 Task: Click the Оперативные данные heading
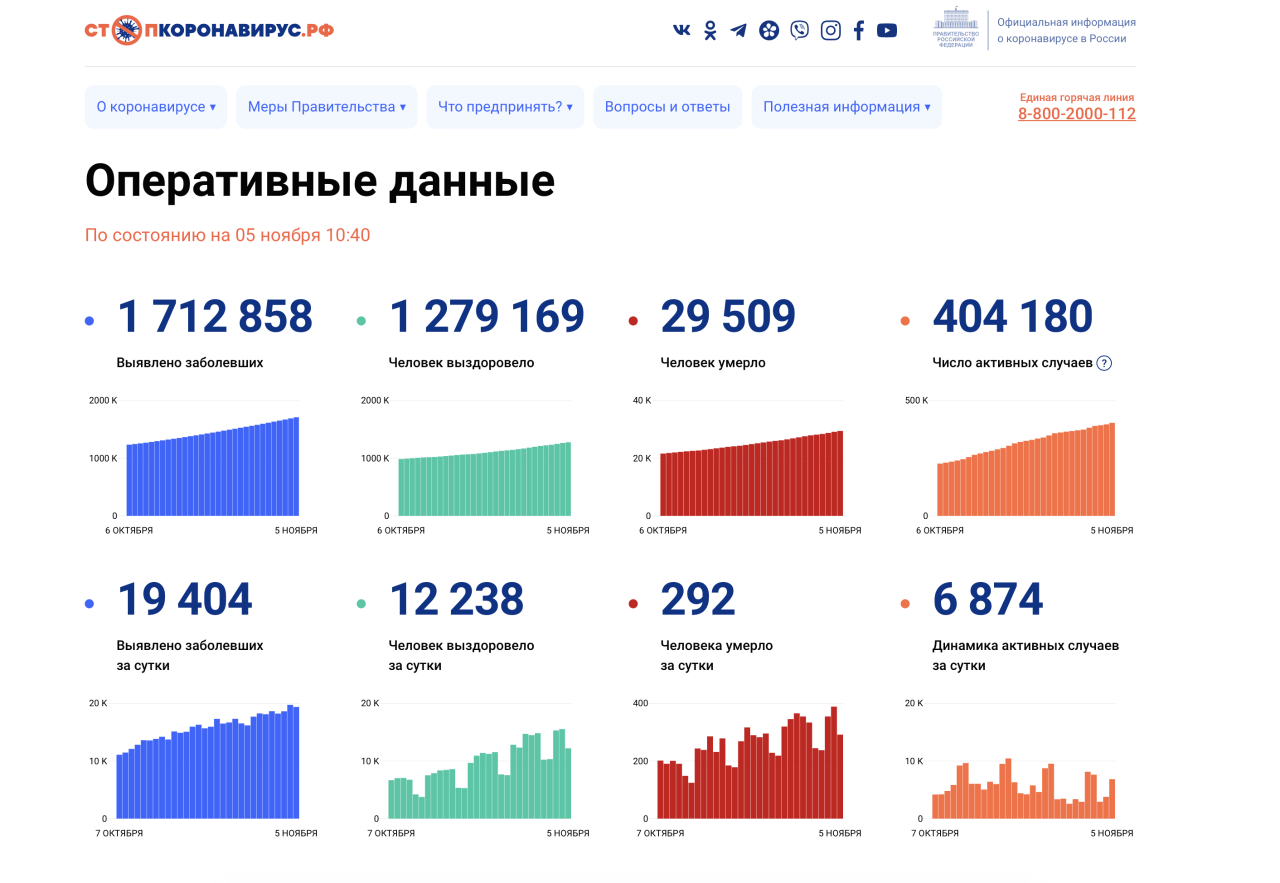coord(320,181)
